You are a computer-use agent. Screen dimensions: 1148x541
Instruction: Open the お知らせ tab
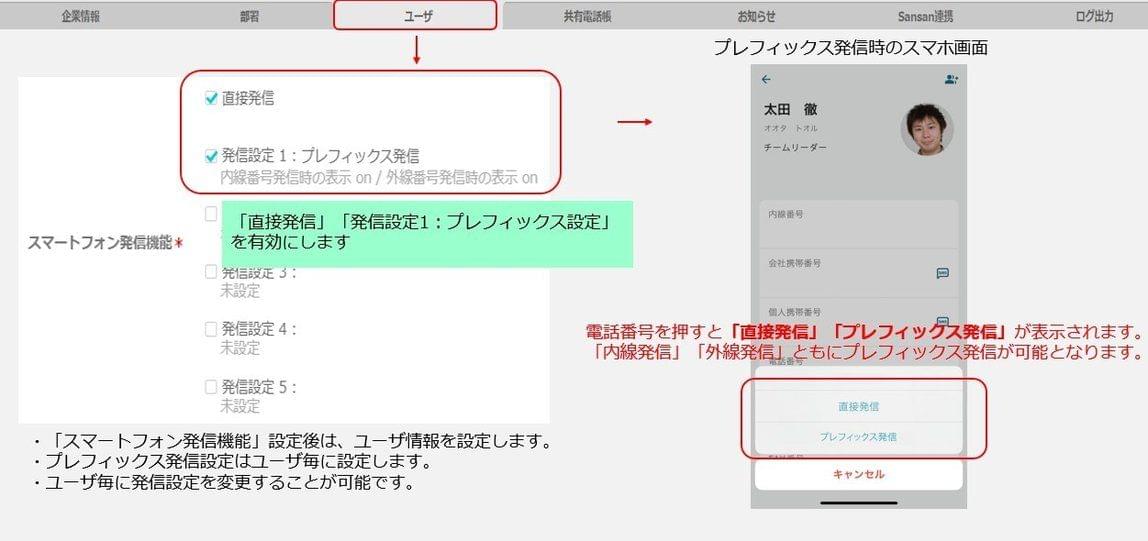[756, 16]
